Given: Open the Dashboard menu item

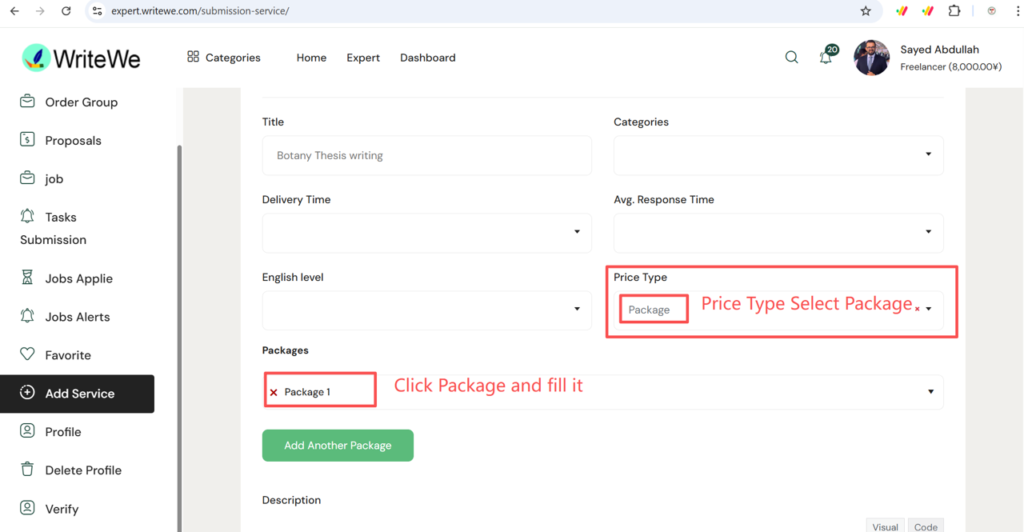Looking at the screenshot, I should point(427,58).
